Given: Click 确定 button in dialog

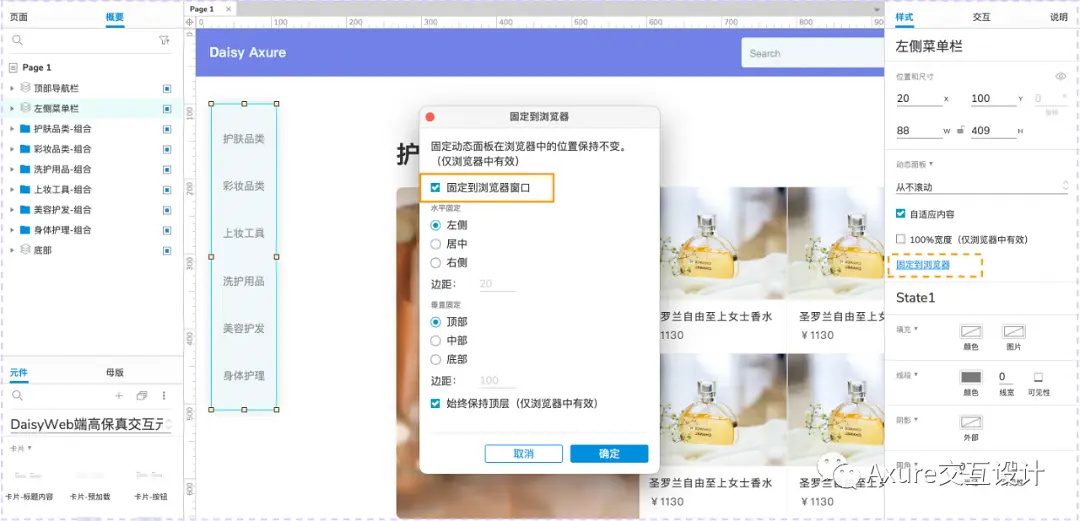Looking at the screenshot, I should [610, 453].
